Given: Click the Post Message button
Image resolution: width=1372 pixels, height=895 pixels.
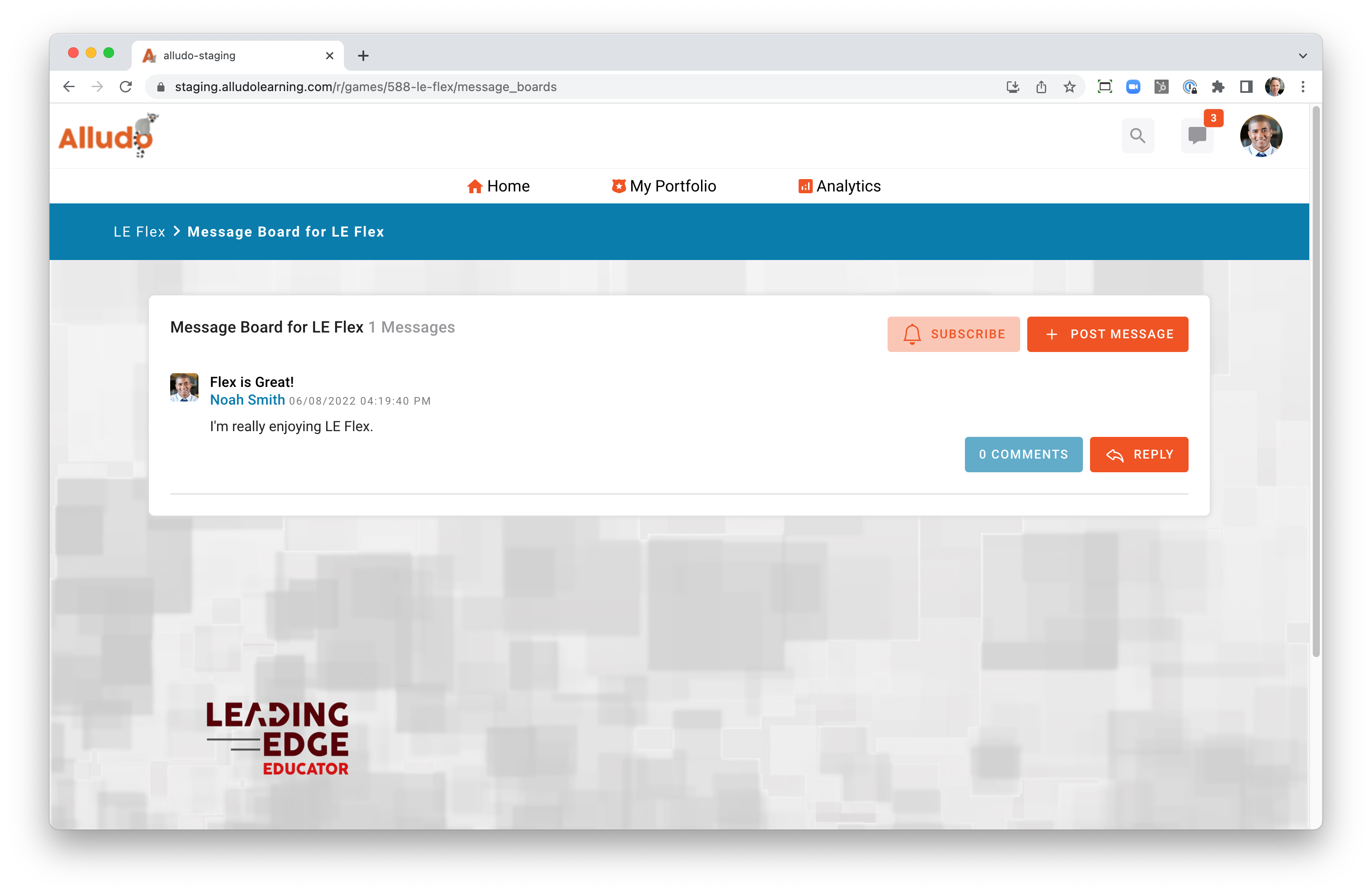Looking at the screenshot, I should click(x=1107, y=334).
